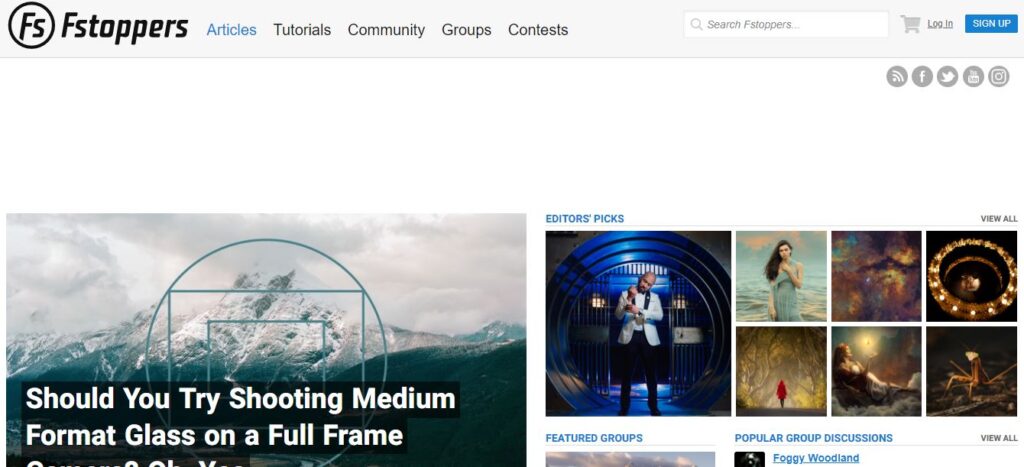Open the man in vault photo
The width and height of the screenshot is (1024, 467).
638,323
